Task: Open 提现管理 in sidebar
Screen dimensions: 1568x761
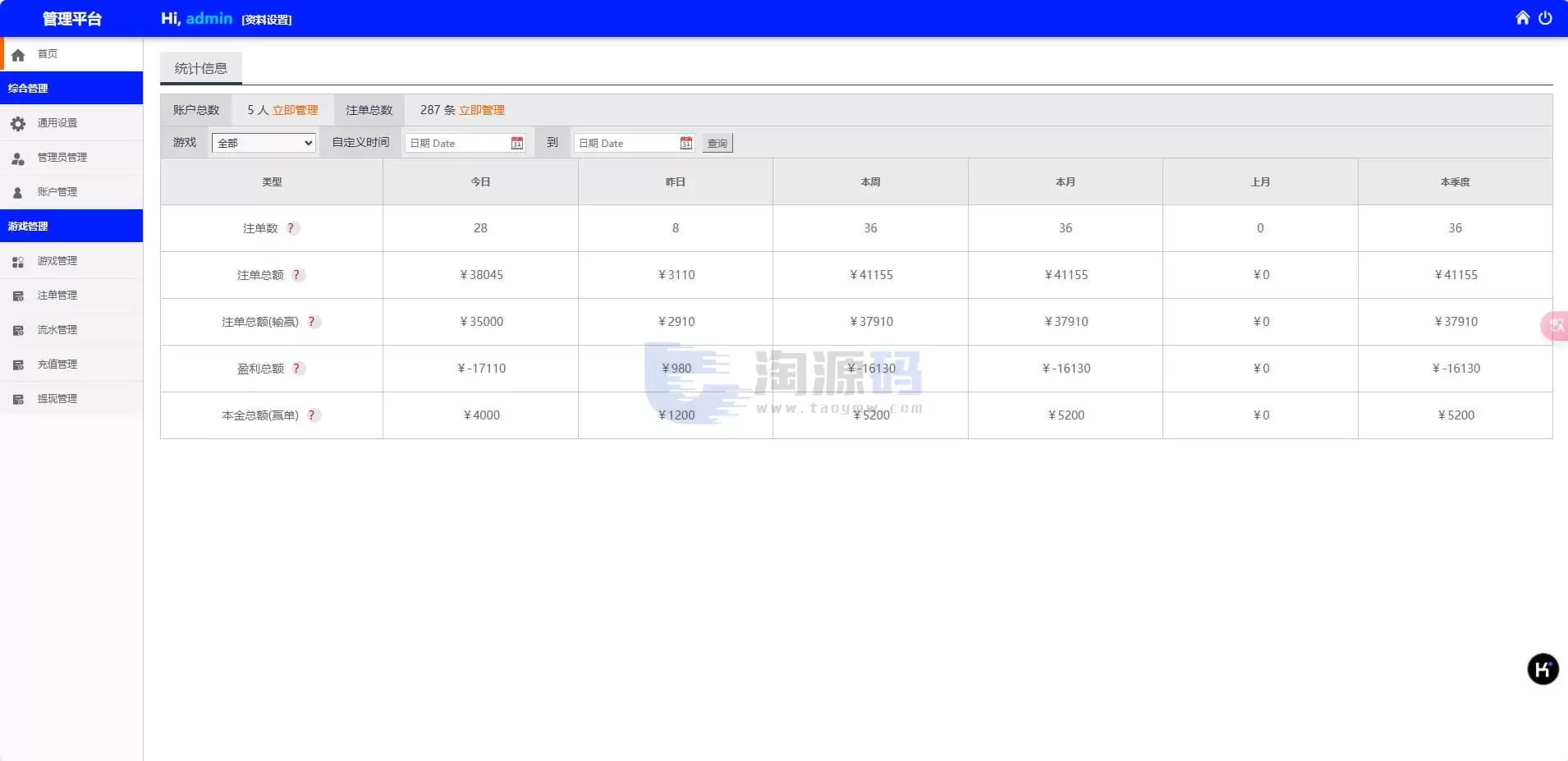Action: tap(71, 399)
